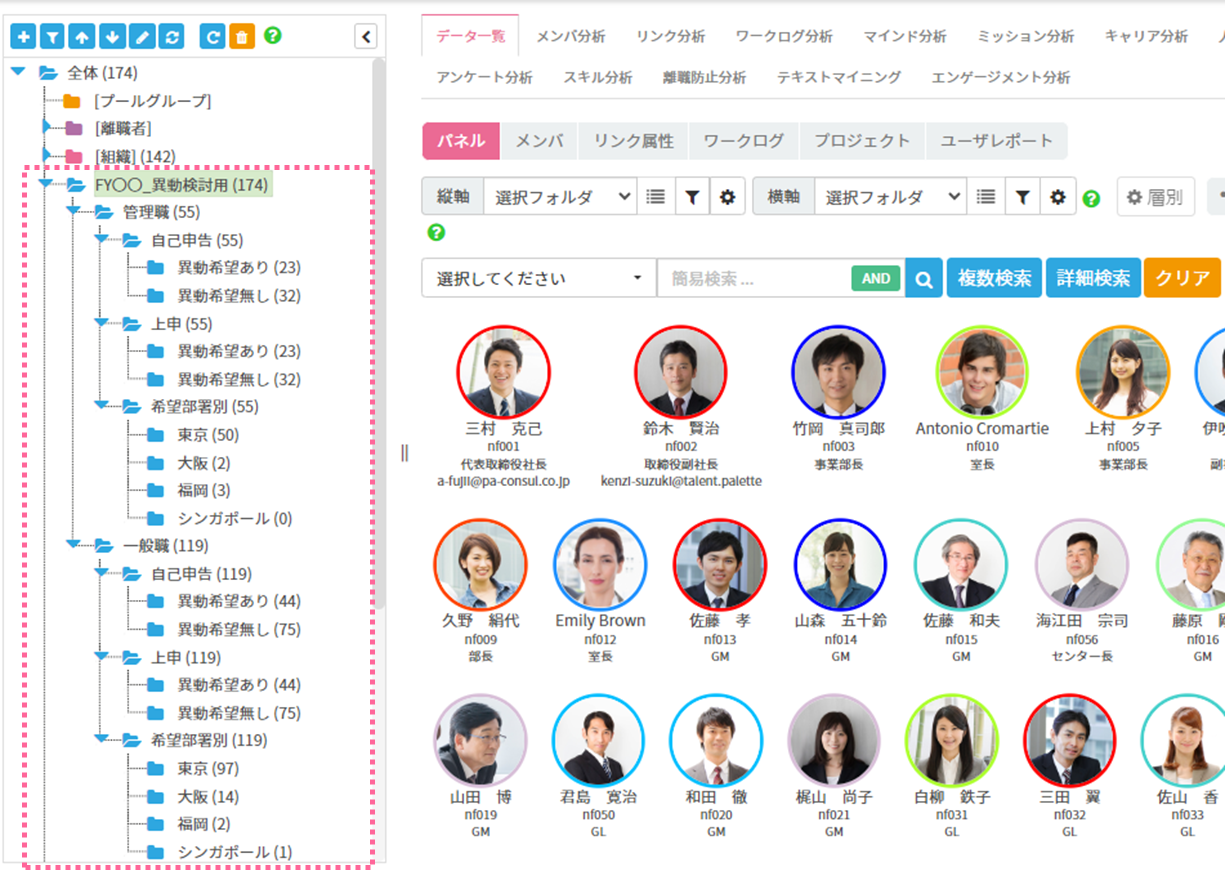Click the folder tree filter funnel icon
1225x870 pixels.
click(x=52, y=37)
